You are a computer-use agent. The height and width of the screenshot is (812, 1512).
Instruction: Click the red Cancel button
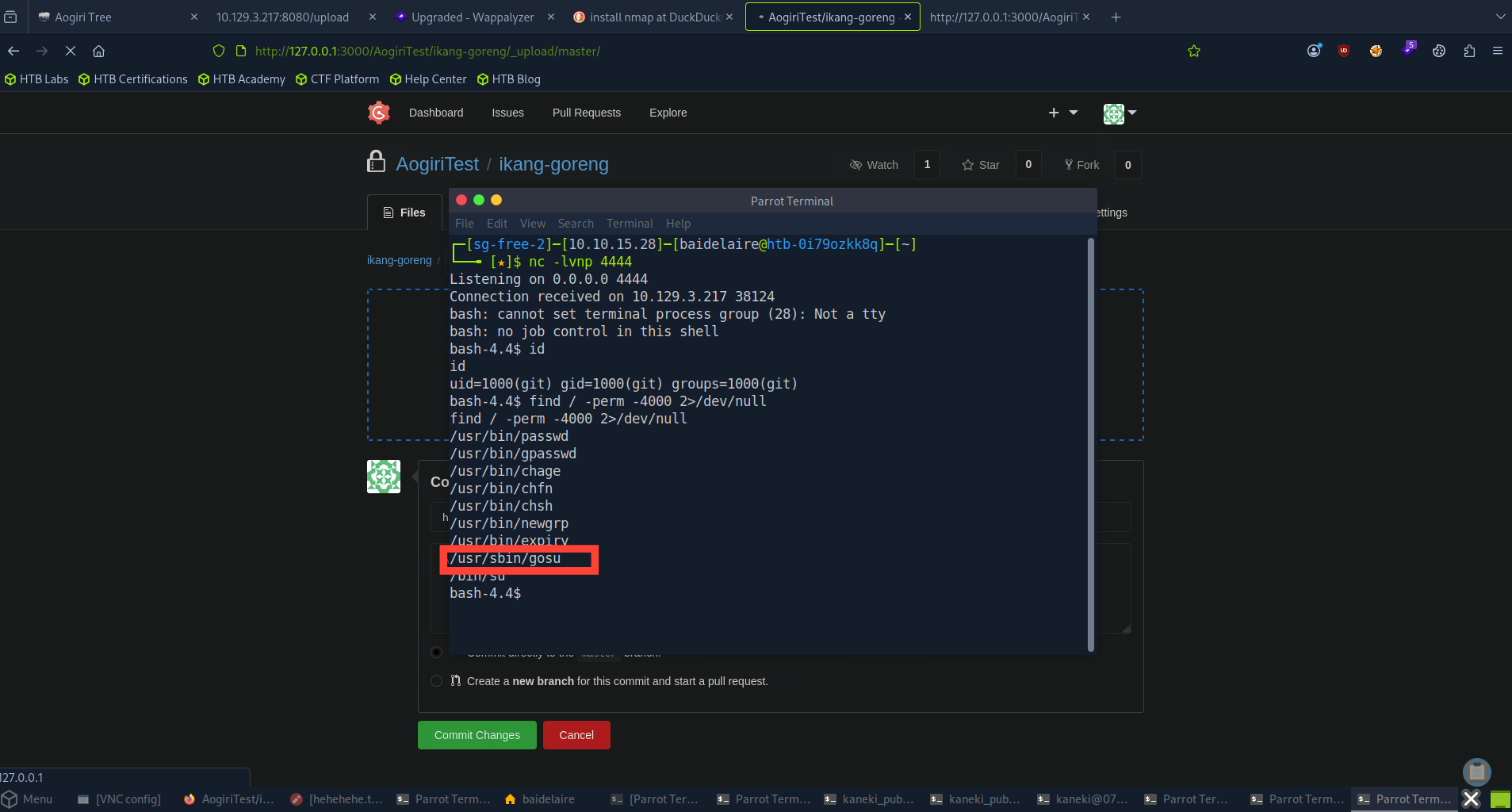(x=576, y=735)
